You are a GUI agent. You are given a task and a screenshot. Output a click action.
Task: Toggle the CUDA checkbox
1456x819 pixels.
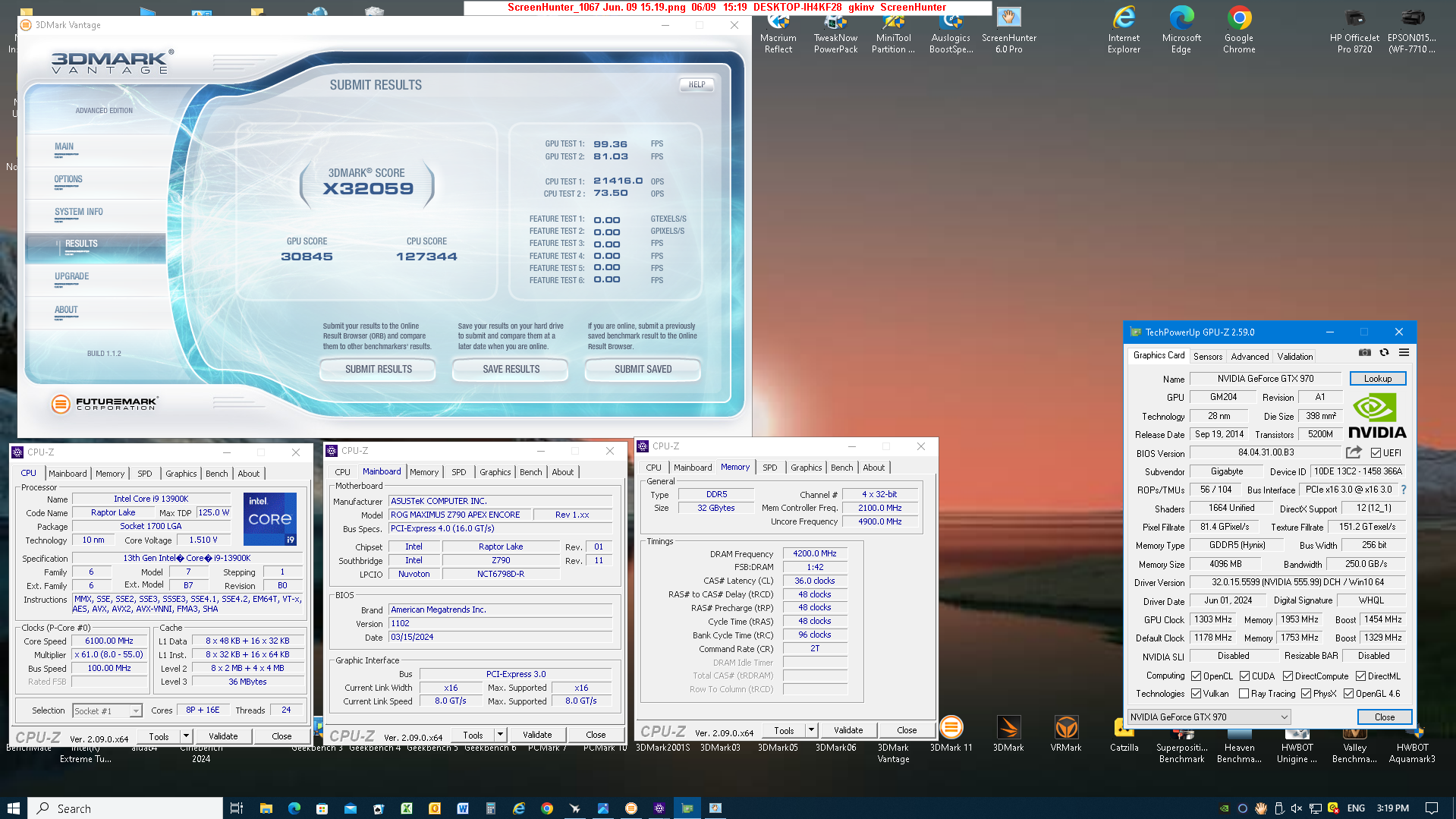click(1244, 676)
